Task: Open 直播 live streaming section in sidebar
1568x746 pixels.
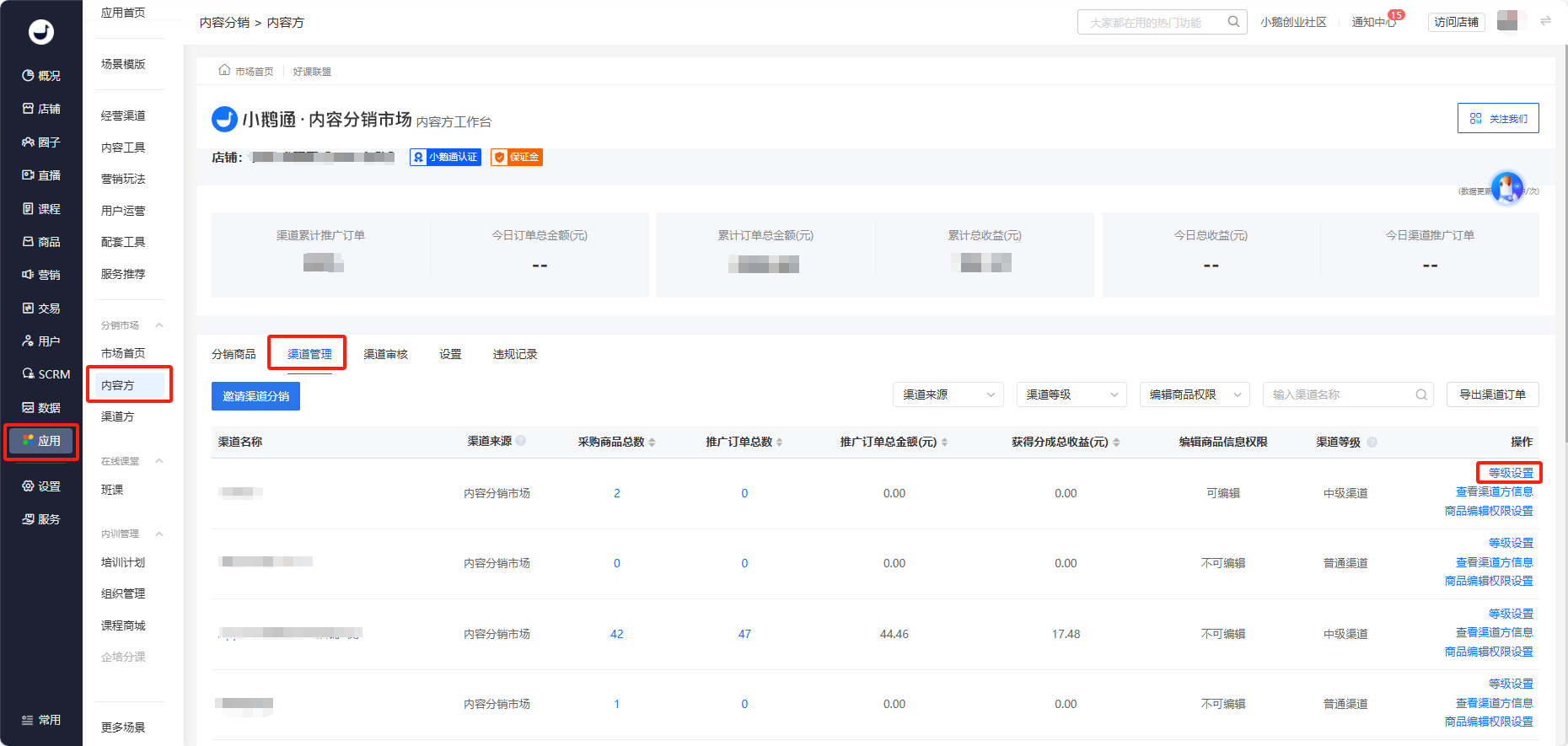Action: [x=41, y=175]
